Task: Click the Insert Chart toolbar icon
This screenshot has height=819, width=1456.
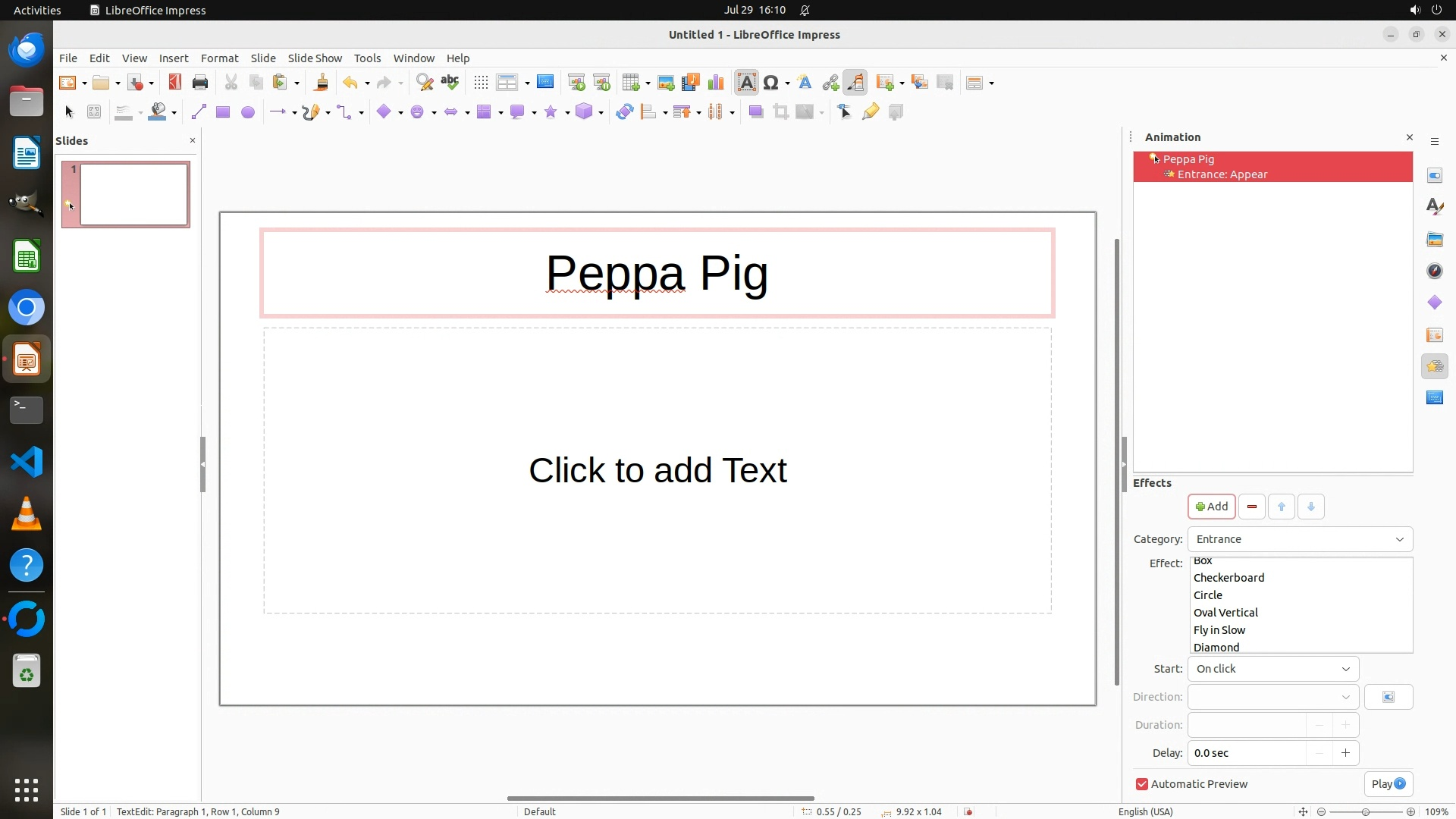Action: point(715,83)
